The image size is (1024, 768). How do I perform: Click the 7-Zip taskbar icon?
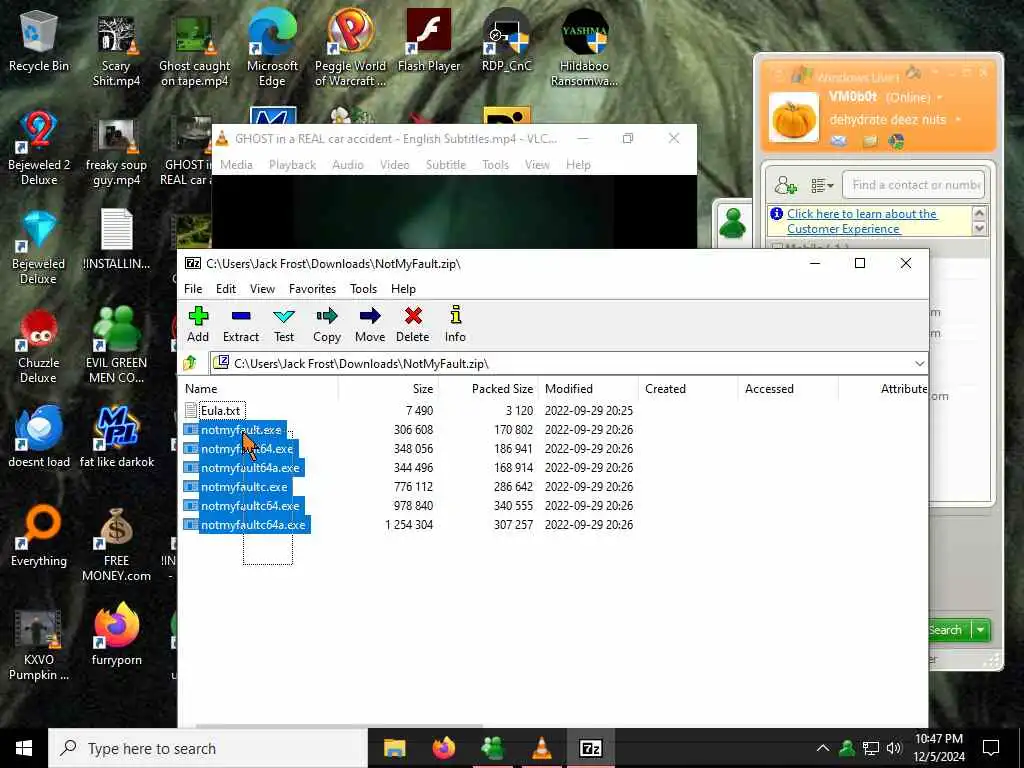pyautogui.click(x=590, y=748)
